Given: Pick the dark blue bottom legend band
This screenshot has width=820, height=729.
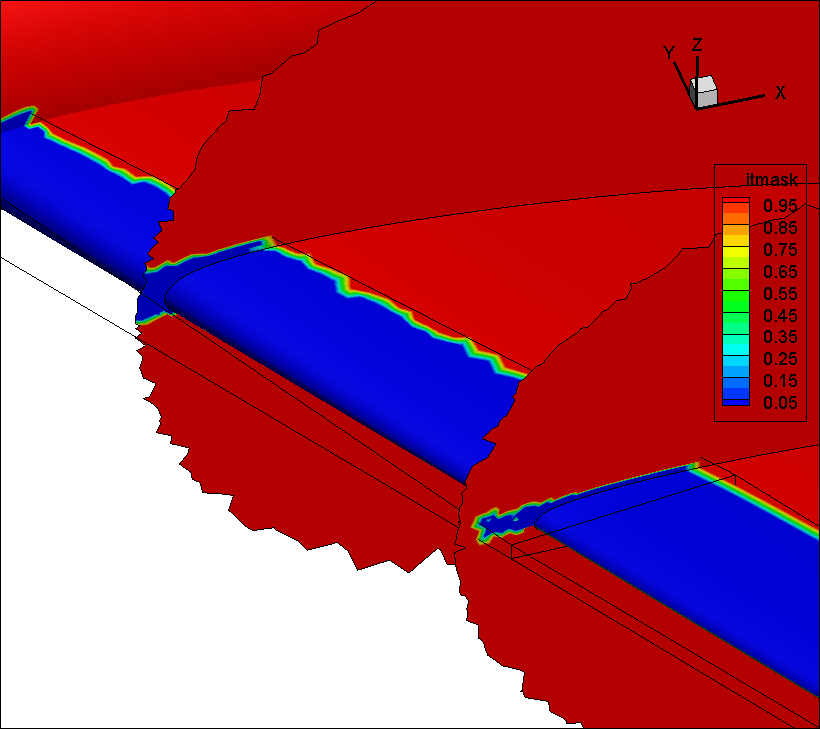Looking at the screenshot, I should (736, 402).
